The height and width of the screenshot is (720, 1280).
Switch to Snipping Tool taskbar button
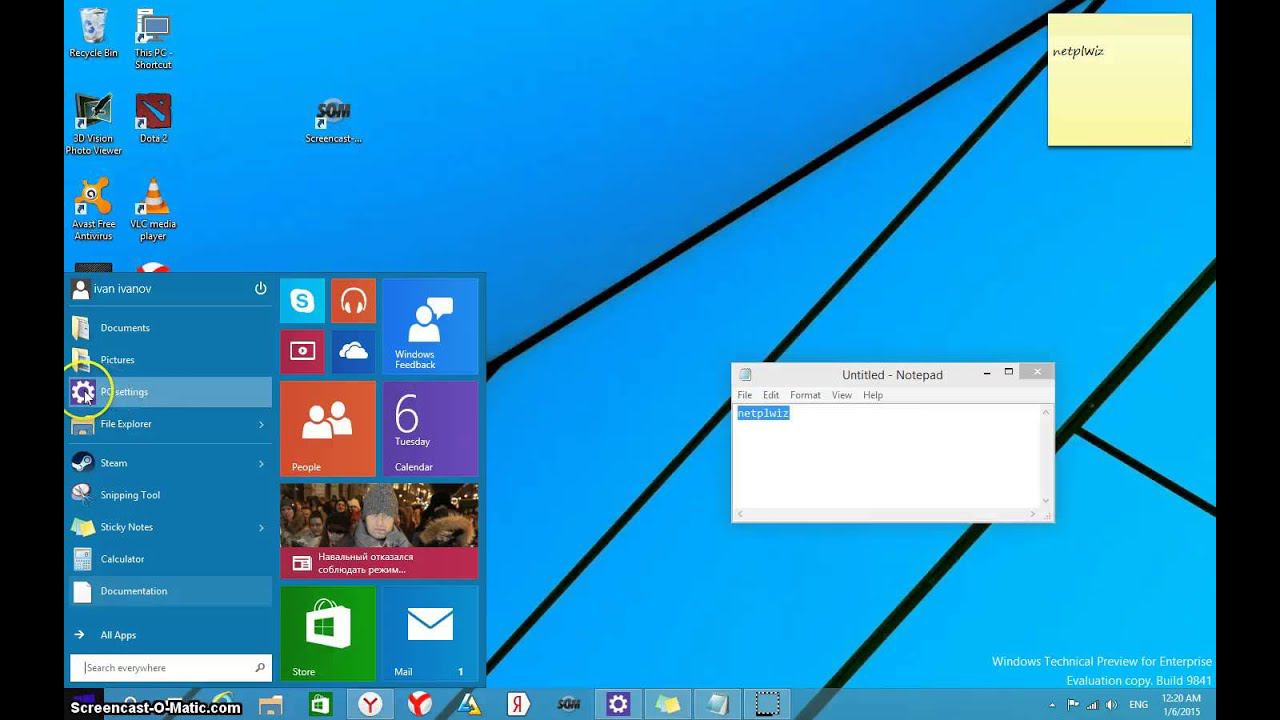pos(767,704)
